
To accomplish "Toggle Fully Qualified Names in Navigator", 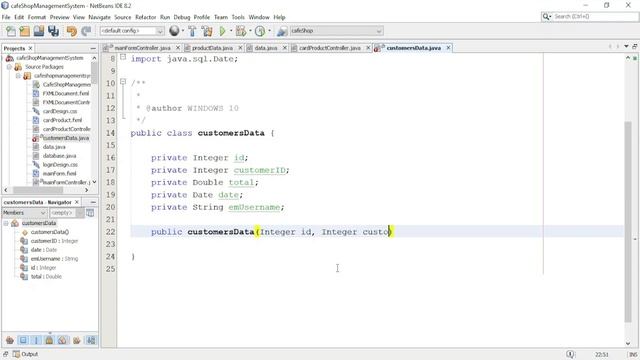I will (77, 340).
